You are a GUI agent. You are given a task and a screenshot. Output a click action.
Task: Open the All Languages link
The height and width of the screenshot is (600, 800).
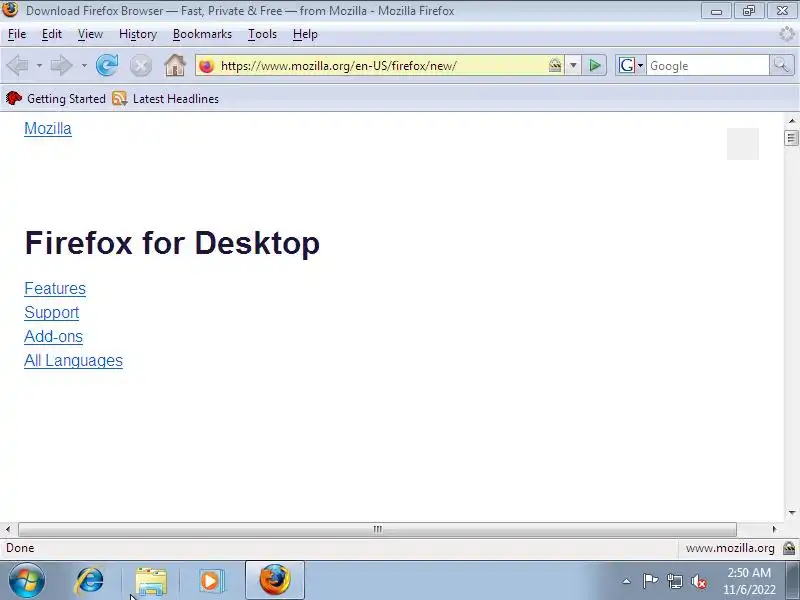pyautogui.click(x=73, y=361)
